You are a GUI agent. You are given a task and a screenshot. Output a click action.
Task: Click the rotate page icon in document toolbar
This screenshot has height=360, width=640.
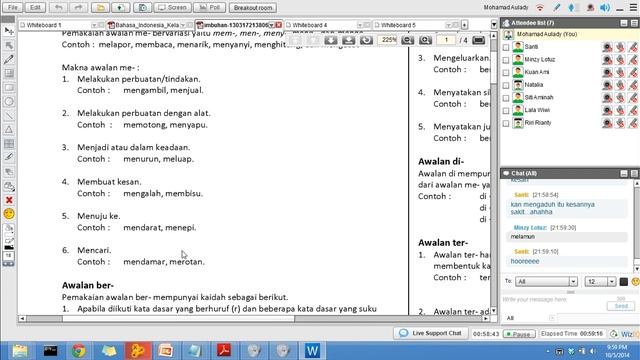click(367, 40)
